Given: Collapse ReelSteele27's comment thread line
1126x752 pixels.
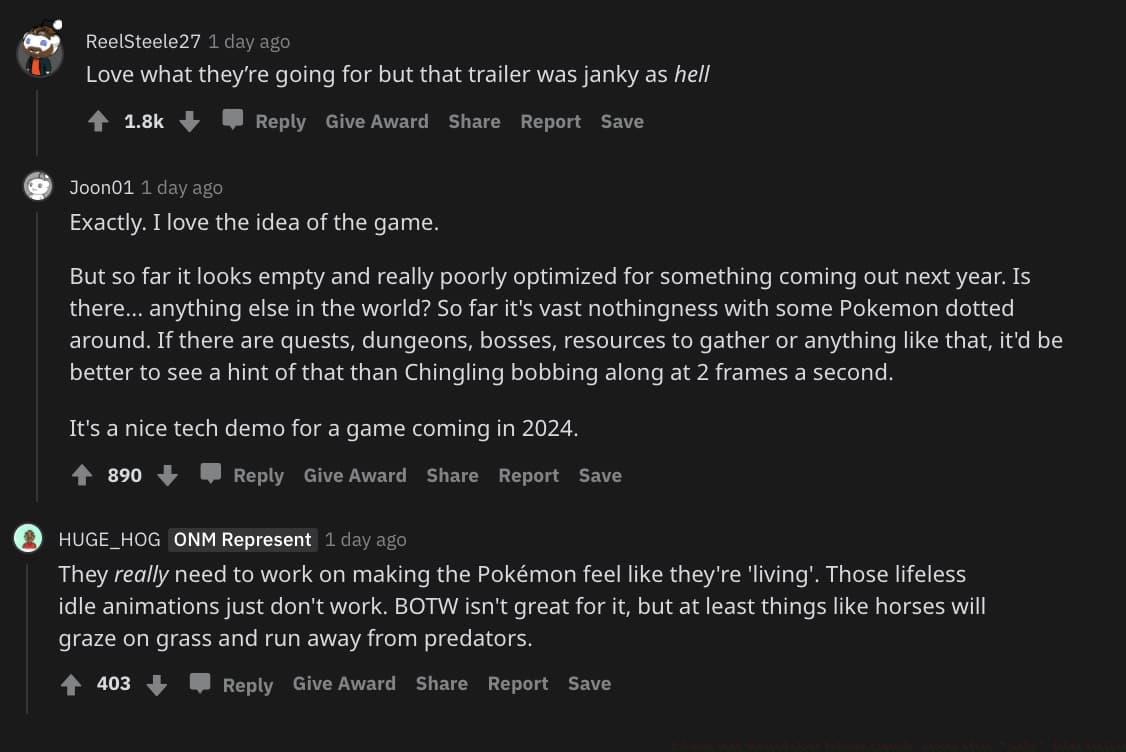Looking at the screenshot, I should pyautogui.click(x=37, y=120).
